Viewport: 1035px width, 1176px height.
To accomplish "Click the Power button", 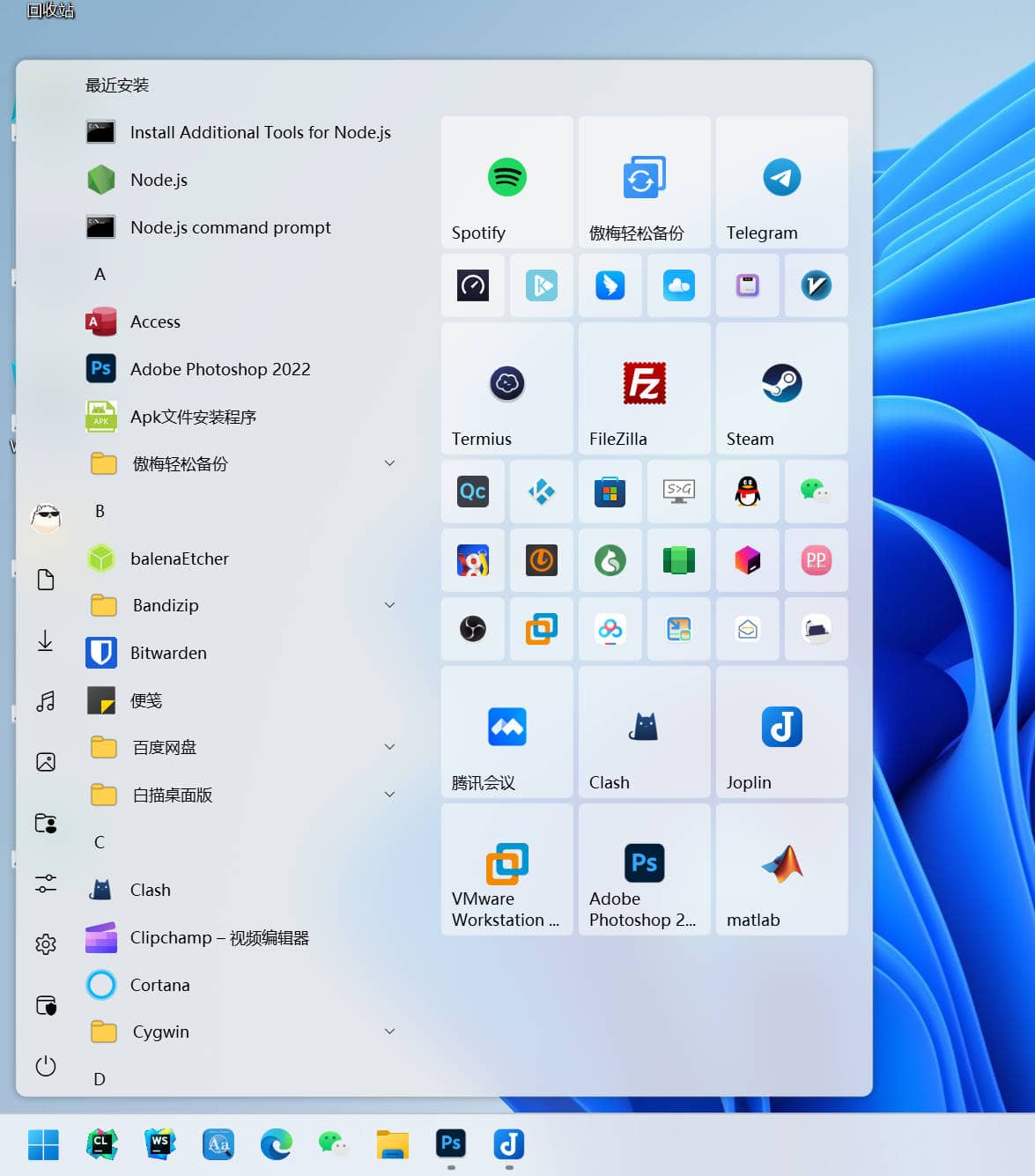I will [46, 1066].
